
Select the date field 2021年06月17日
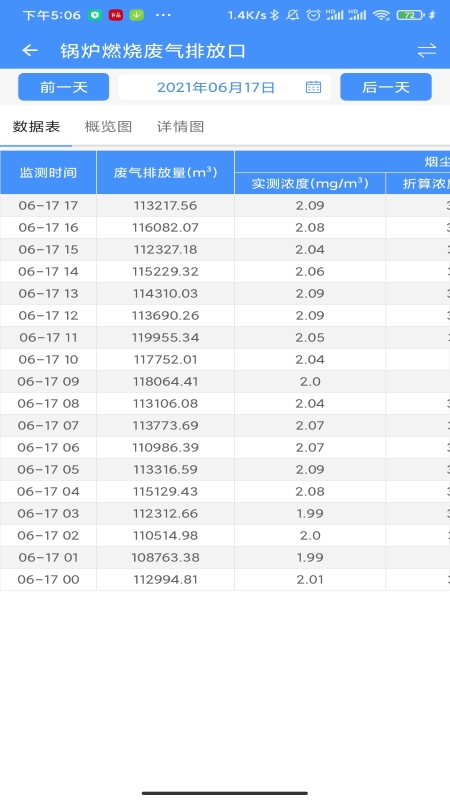click(x=224, y=87)
